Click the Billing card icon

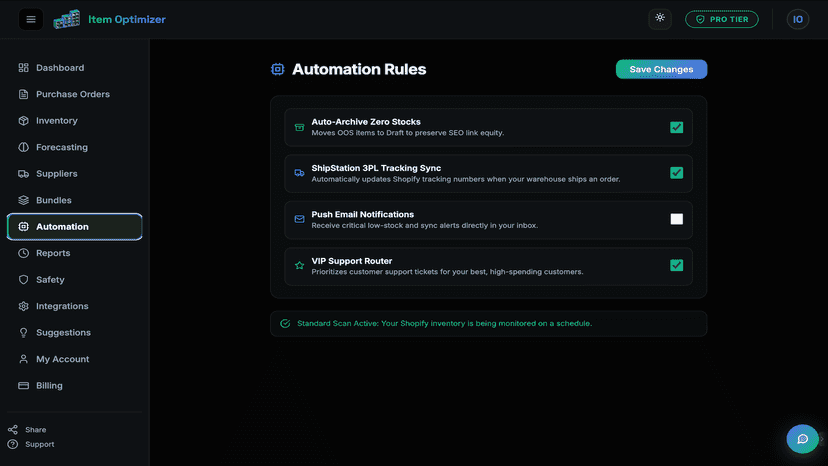[23, 385]
